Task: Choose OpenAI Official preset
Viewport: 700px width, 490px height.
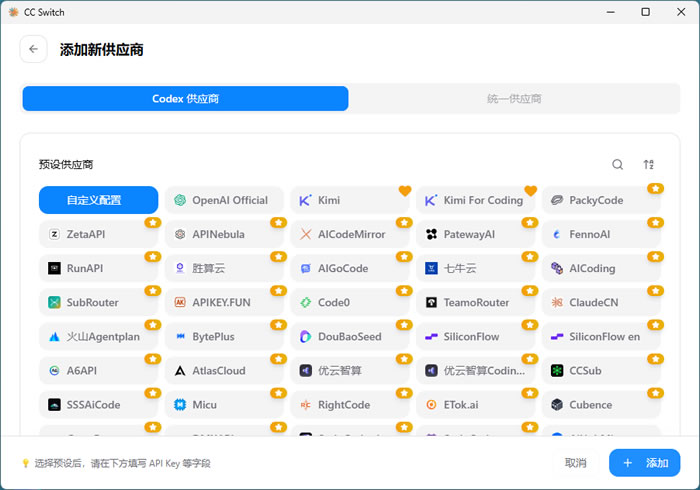Action: coord(224,200)
